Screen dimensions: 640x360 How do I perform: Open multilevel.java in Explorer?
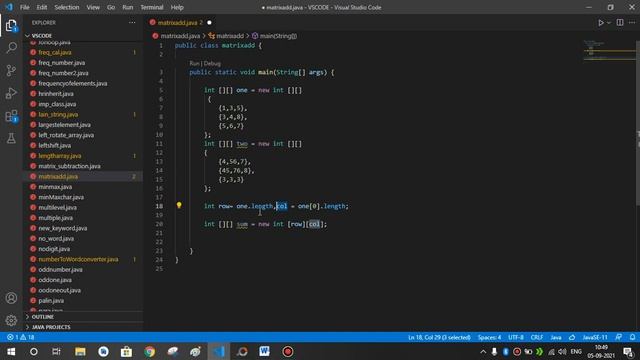(x=58, y=207)
